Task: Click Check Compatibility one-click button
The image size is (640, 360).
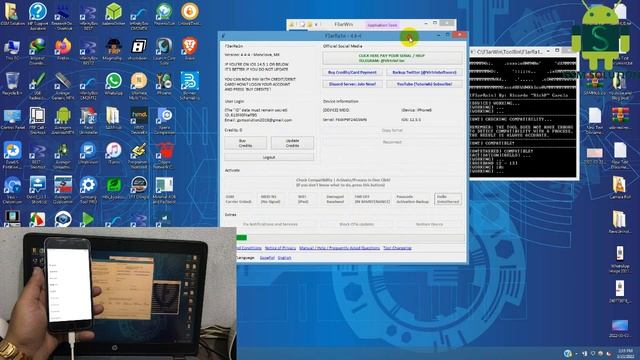Action: (x=343, y=182)
